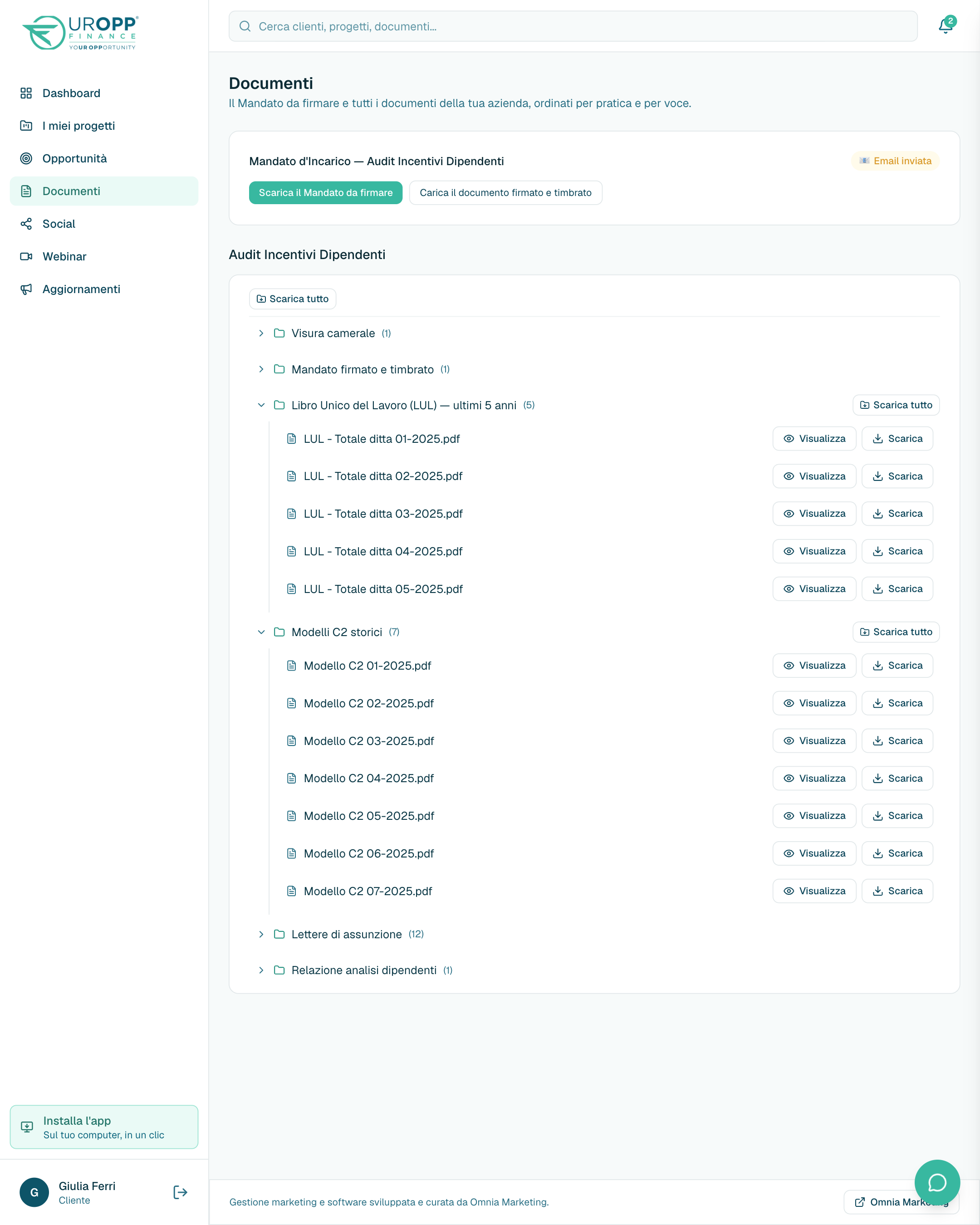This screenshot has width=980, height=1225.
Task: View Modello C2 06-2025.pdf
Action: click(814, 853)
